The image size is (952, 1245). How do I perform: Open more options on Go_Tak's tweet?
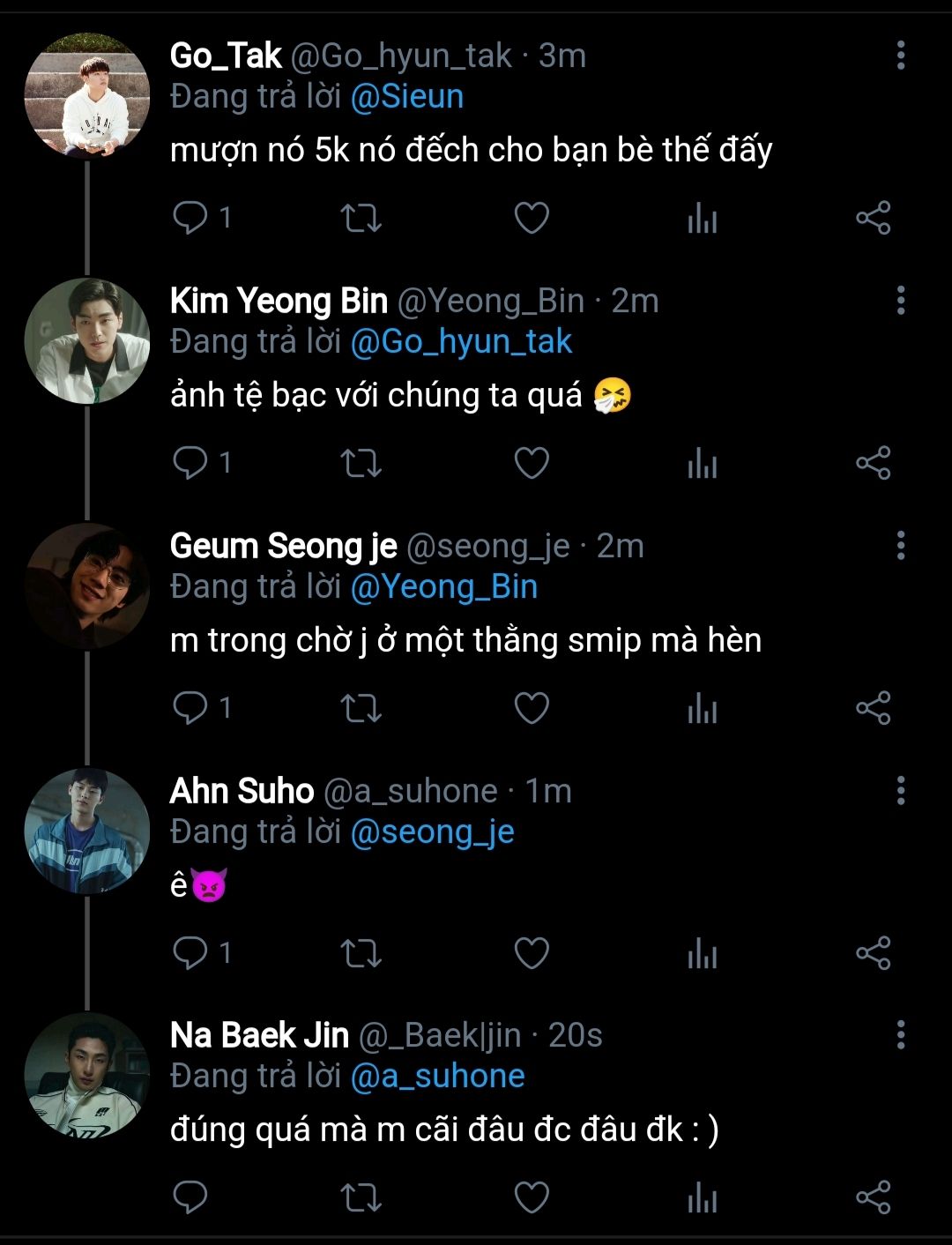pyautogui.click(x=900, y=56)
